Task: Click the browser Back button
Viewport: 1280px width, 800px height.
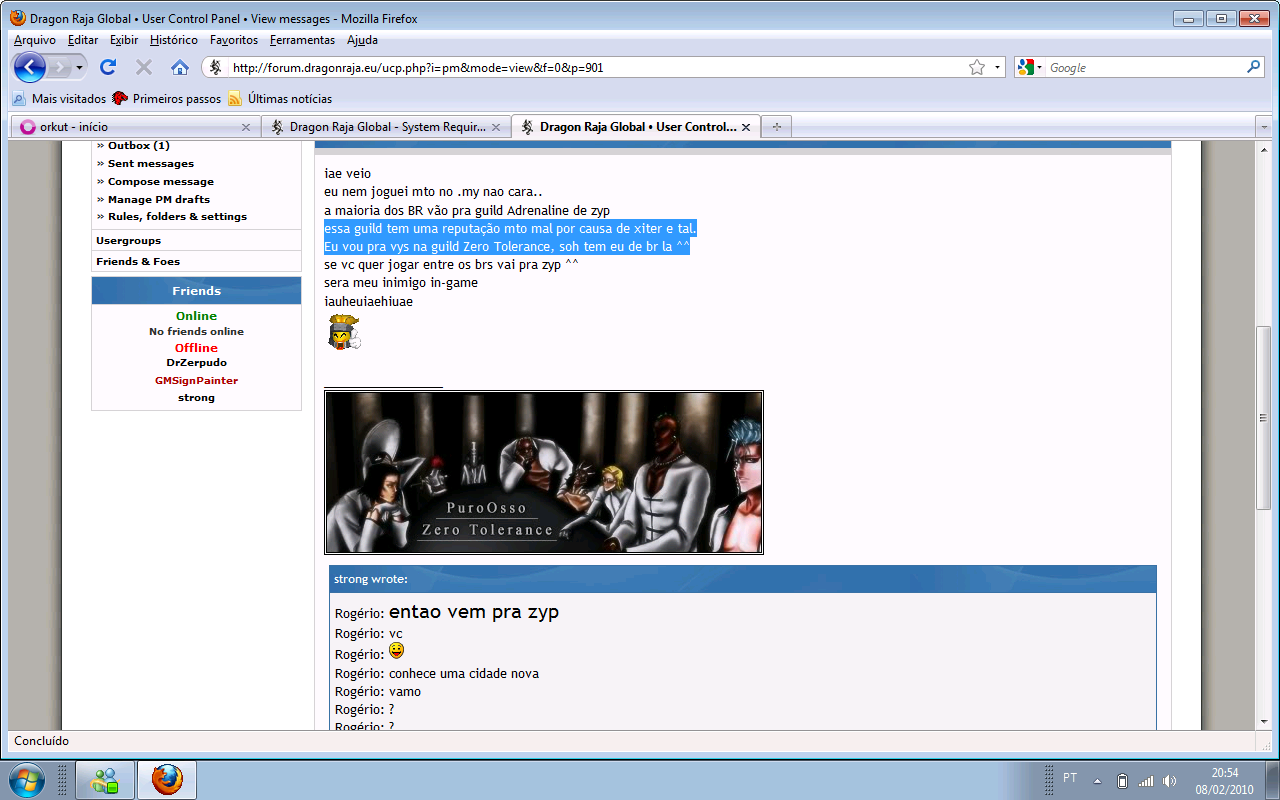Action: point(29,67)
